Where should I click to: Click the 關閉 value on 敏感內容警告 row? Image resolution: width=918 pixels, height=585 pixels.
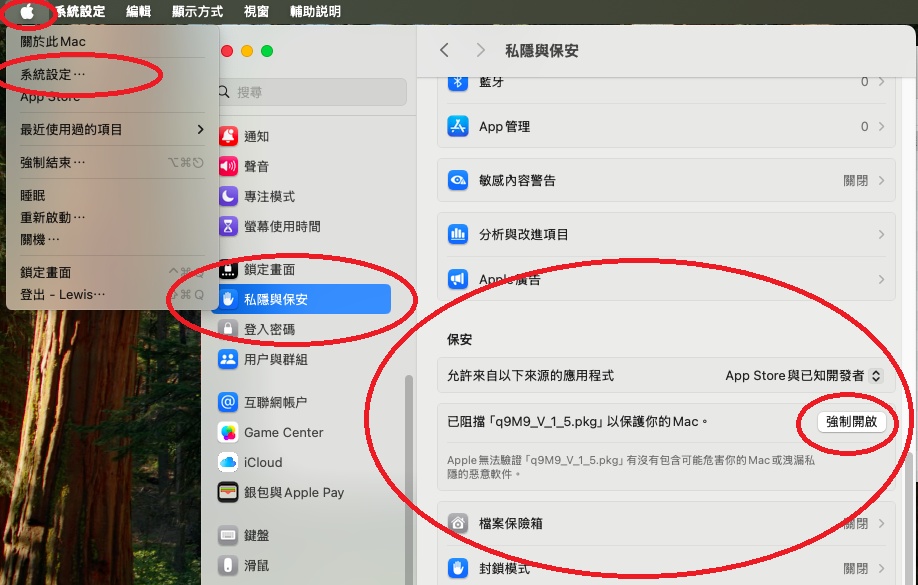point(855,180)
